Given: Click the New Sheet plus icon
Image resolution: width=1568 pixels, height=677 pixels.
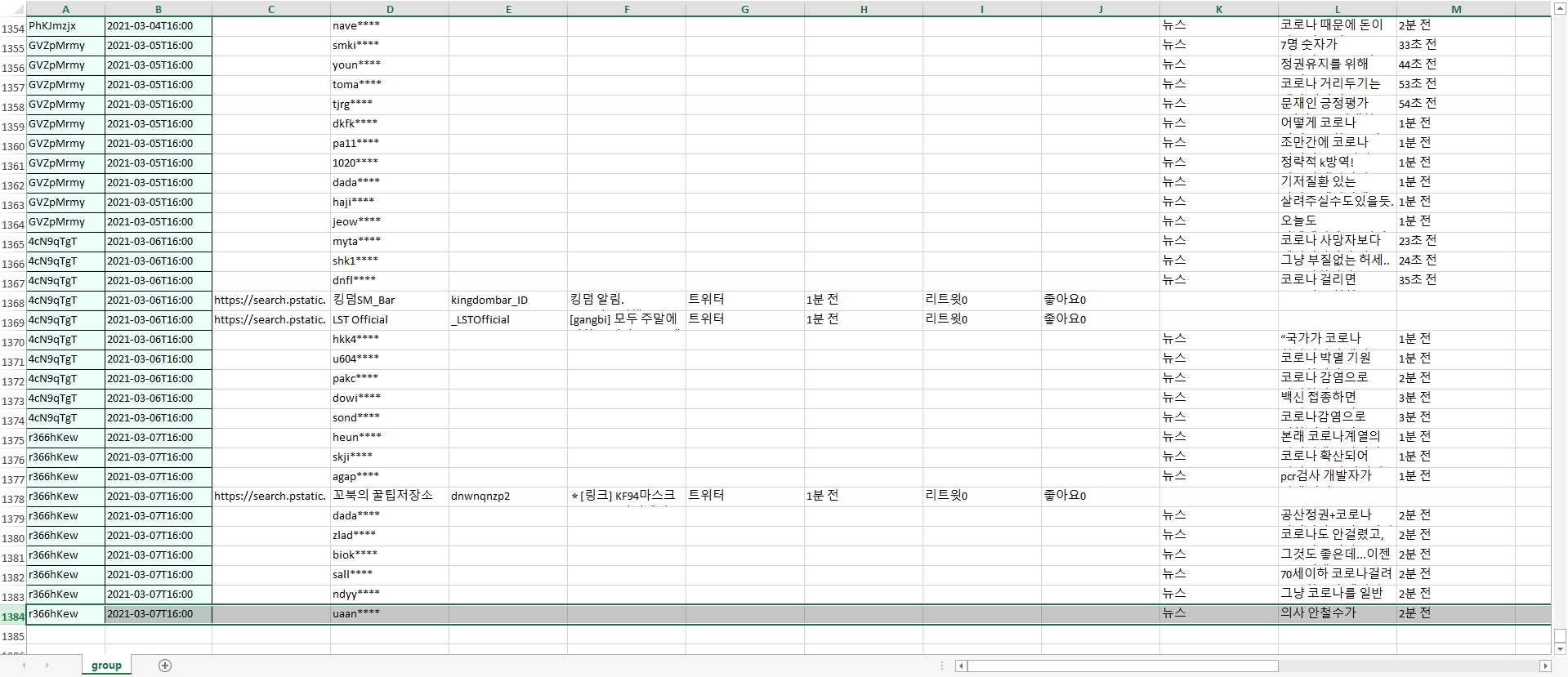Looking at the screenshot, I should (x=165, y=666).
